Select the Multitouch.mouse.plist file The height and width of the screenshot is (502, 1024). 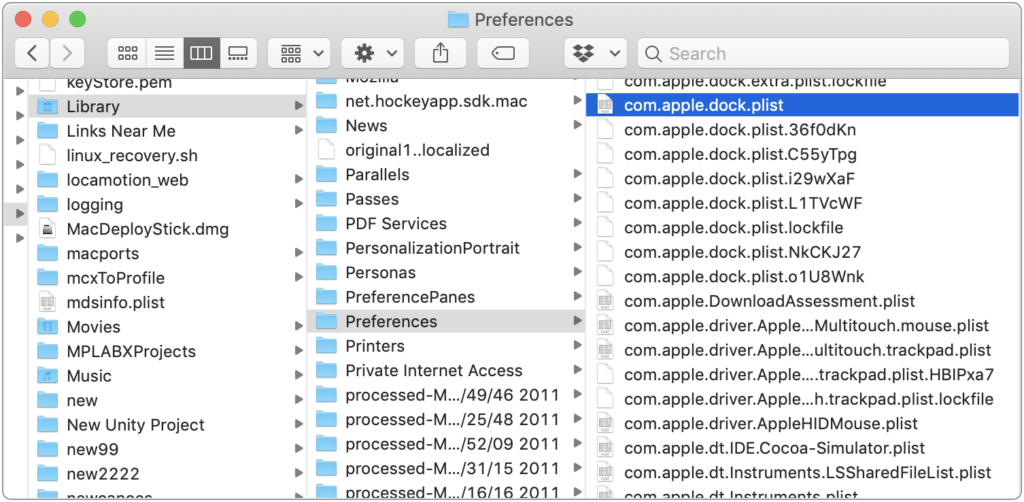[x=802, y=325]
